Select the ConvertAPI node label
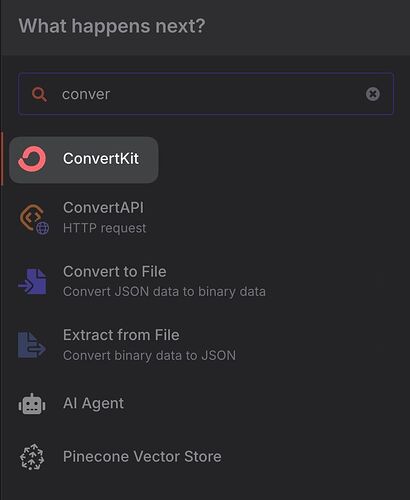The image size is (410, 500). click(x=103, y=208)
